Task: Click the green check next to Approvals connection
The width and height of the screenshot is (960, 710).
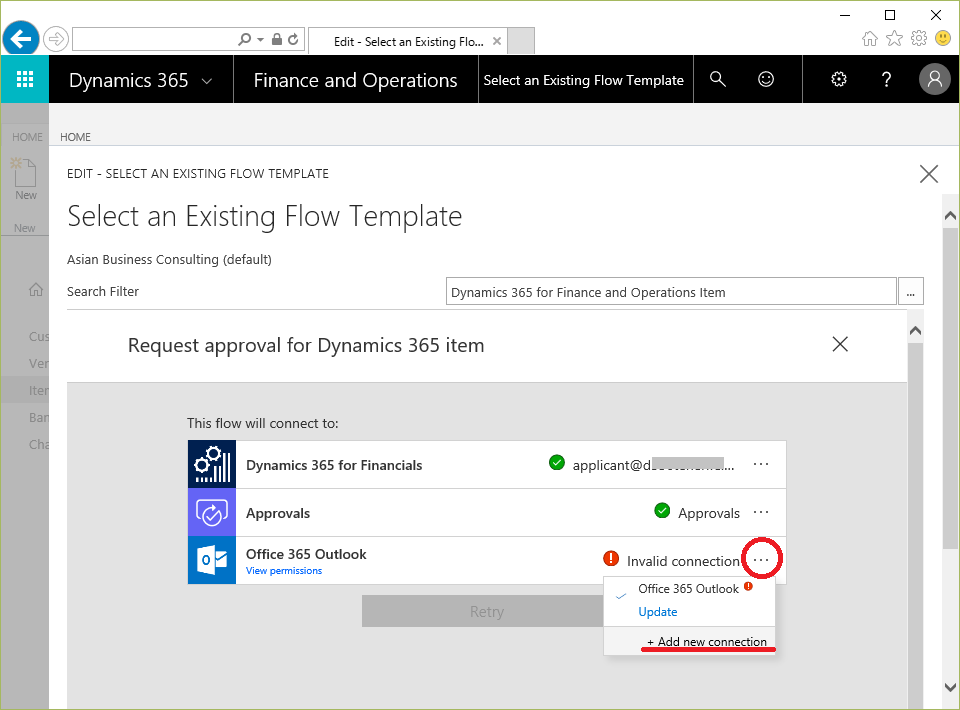Action: [x=662, y=510]
